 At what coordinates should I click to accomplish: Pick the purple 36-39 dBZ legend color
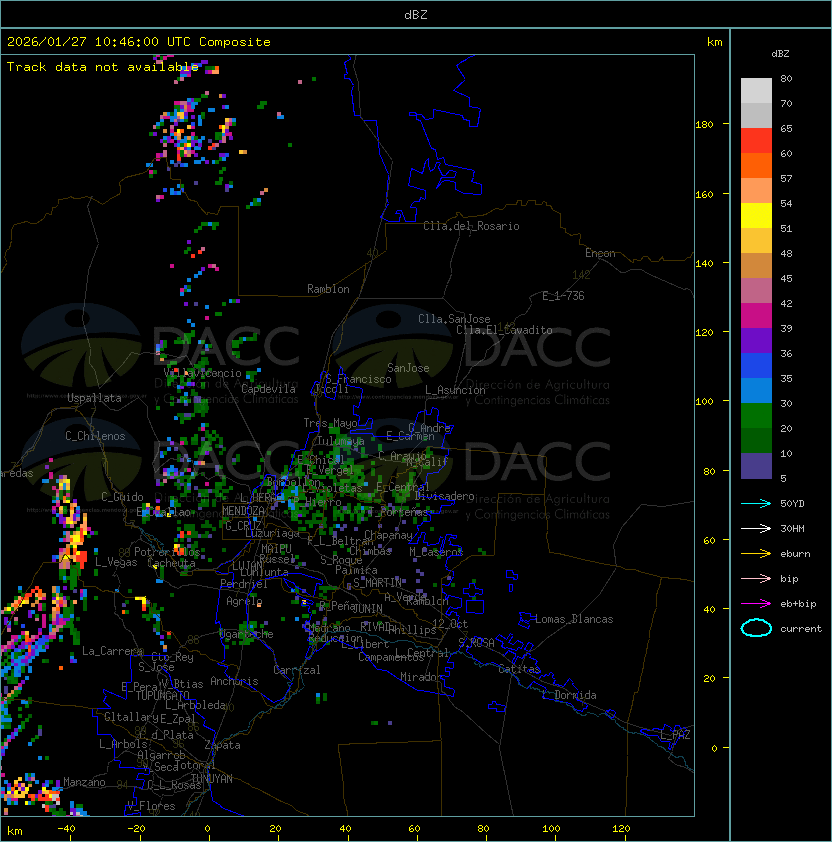(756, 341)
